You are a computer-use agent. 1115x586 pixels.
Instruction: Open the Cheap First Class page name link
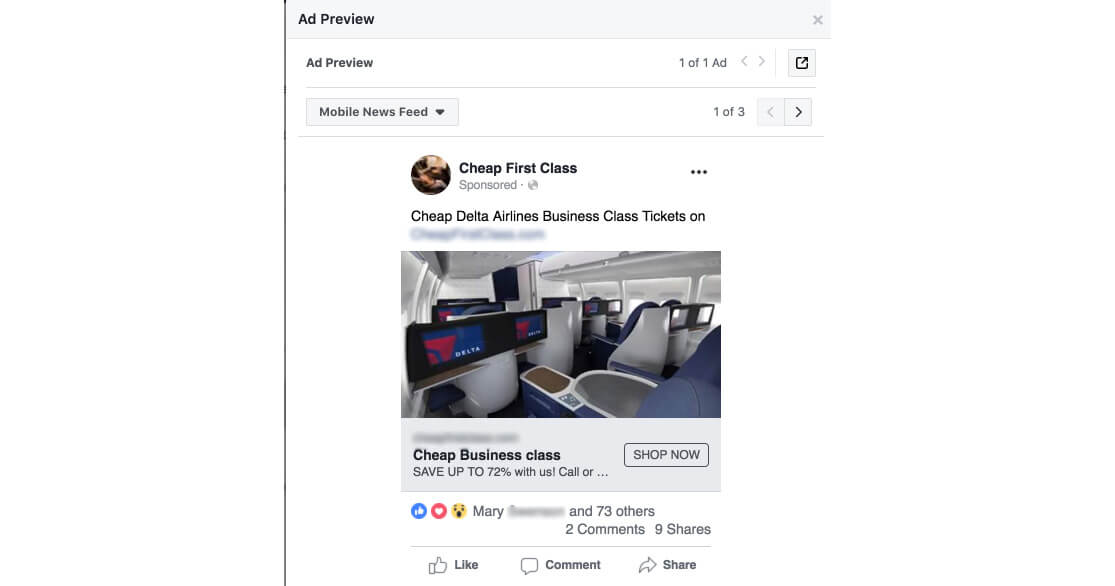517,168
